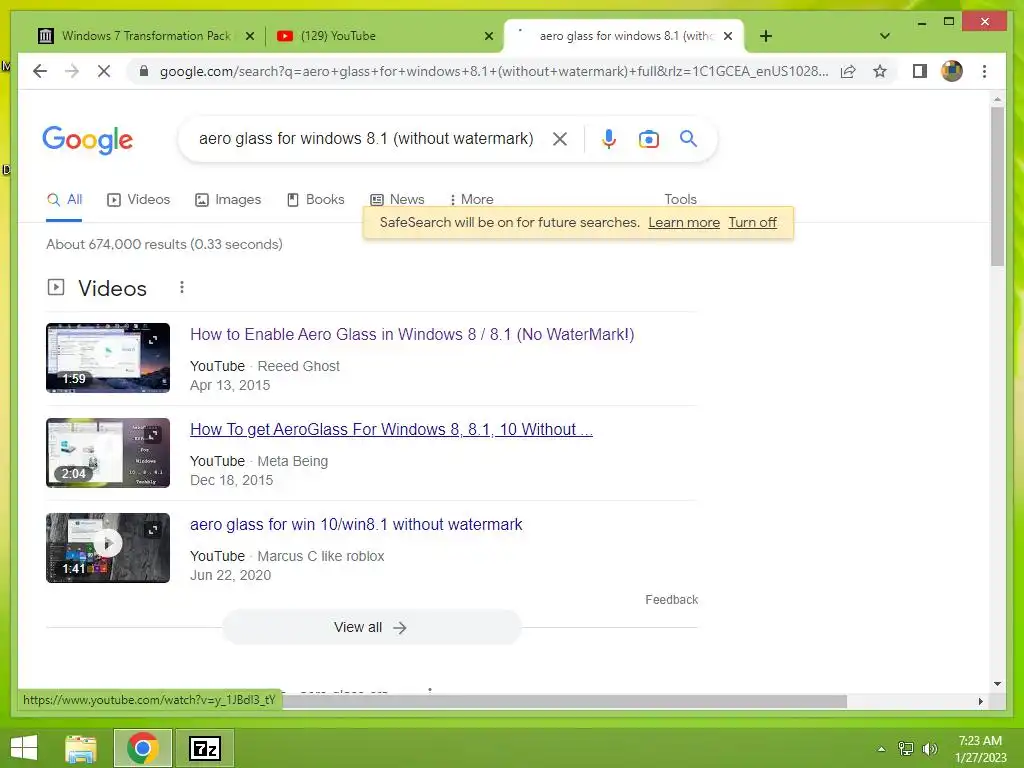1024x768 pixels.
Task: Click the forward navigation arrow
Action: tap(72, 71)
